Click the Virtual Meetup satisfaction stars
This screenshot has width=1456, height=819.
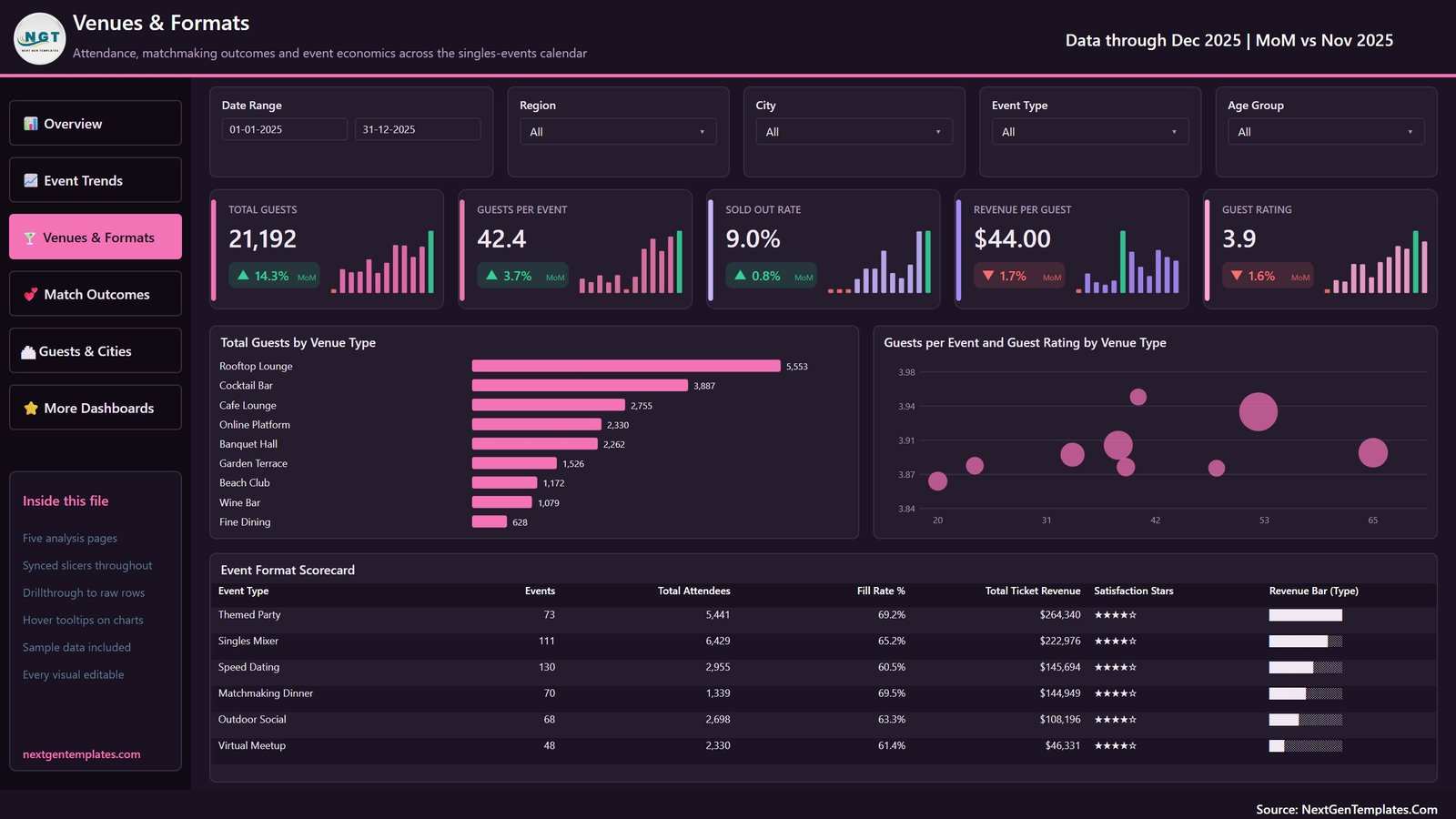[x=1116, y=746]
